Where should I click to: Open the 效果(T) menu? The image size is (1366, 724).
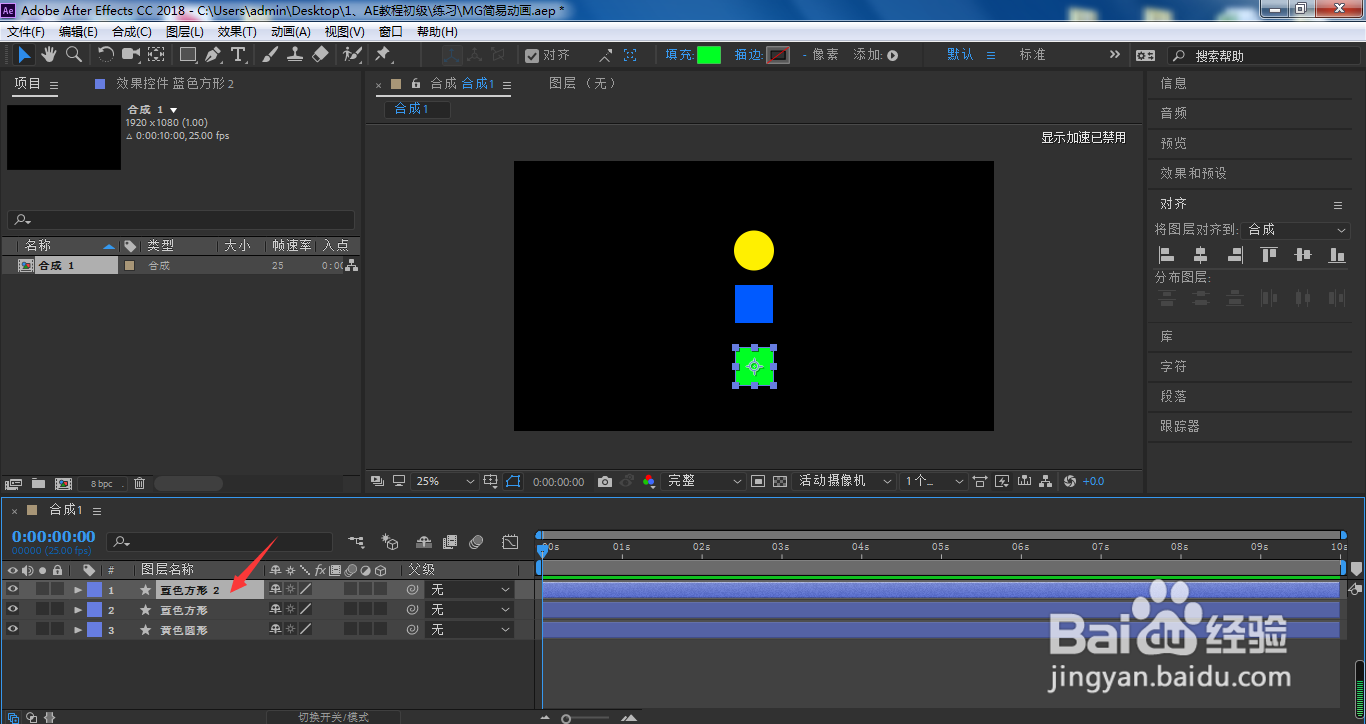point(237,32)
